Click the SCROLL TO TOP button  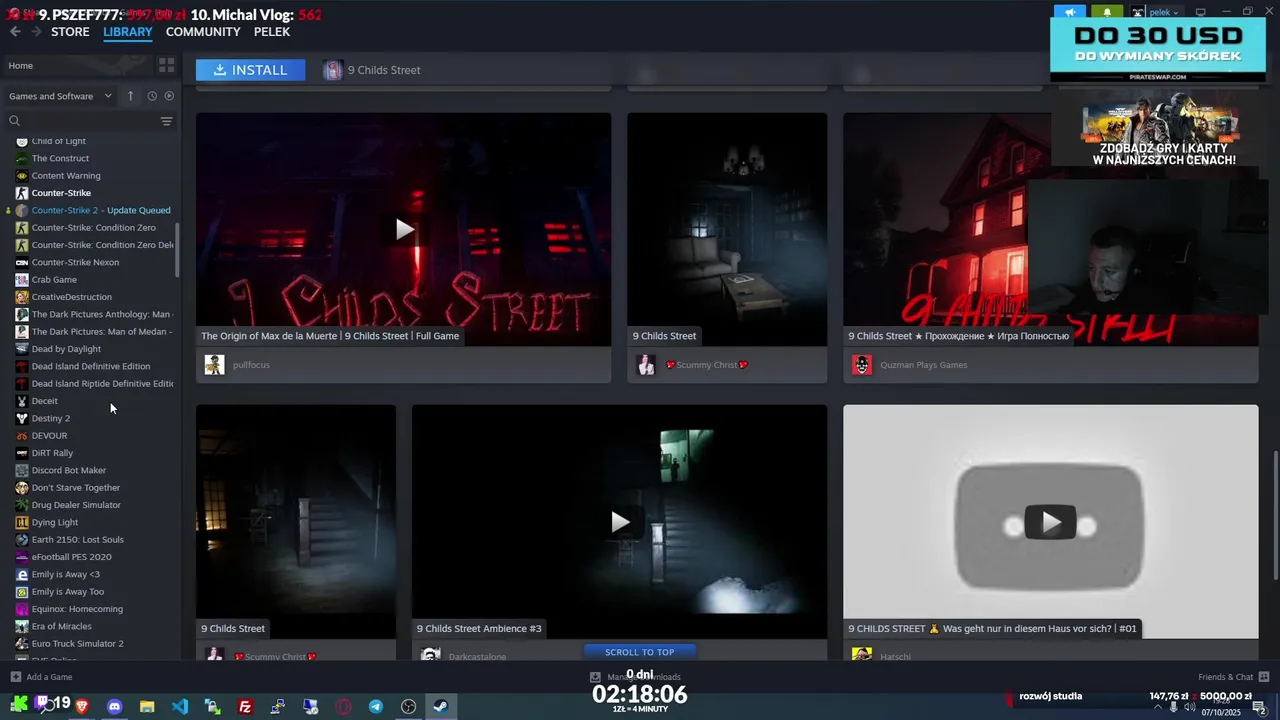tap(640, 652)
